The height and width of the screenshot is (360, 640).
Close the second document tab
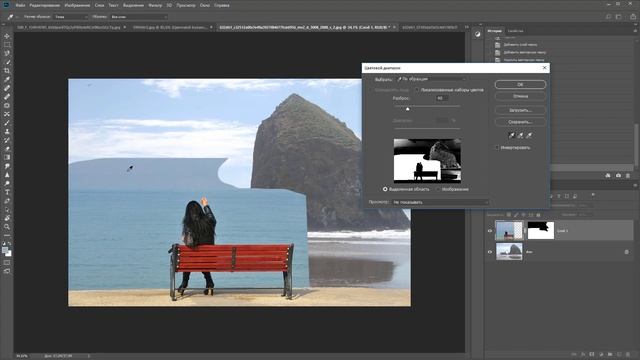pyautogui.click(x=211, y=27)
